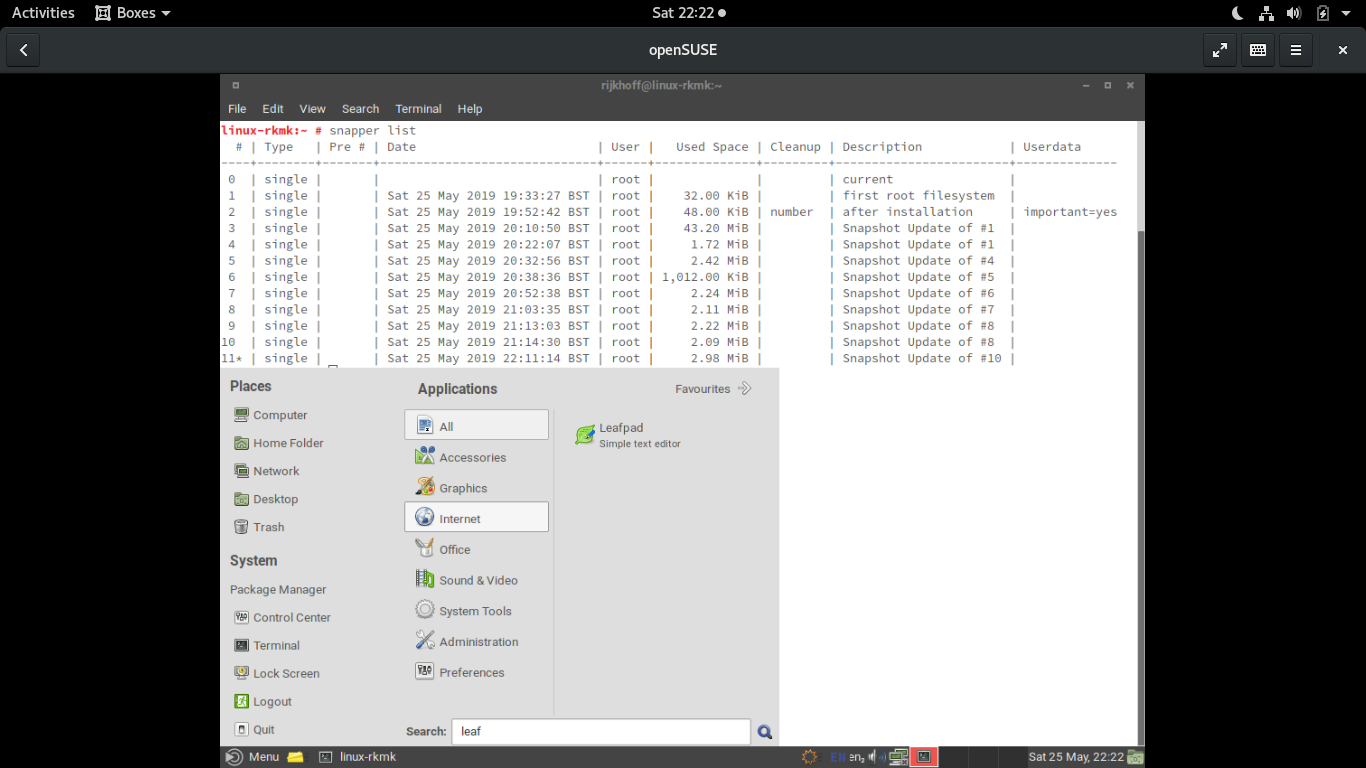Select the System Tools category

(476, 611)
